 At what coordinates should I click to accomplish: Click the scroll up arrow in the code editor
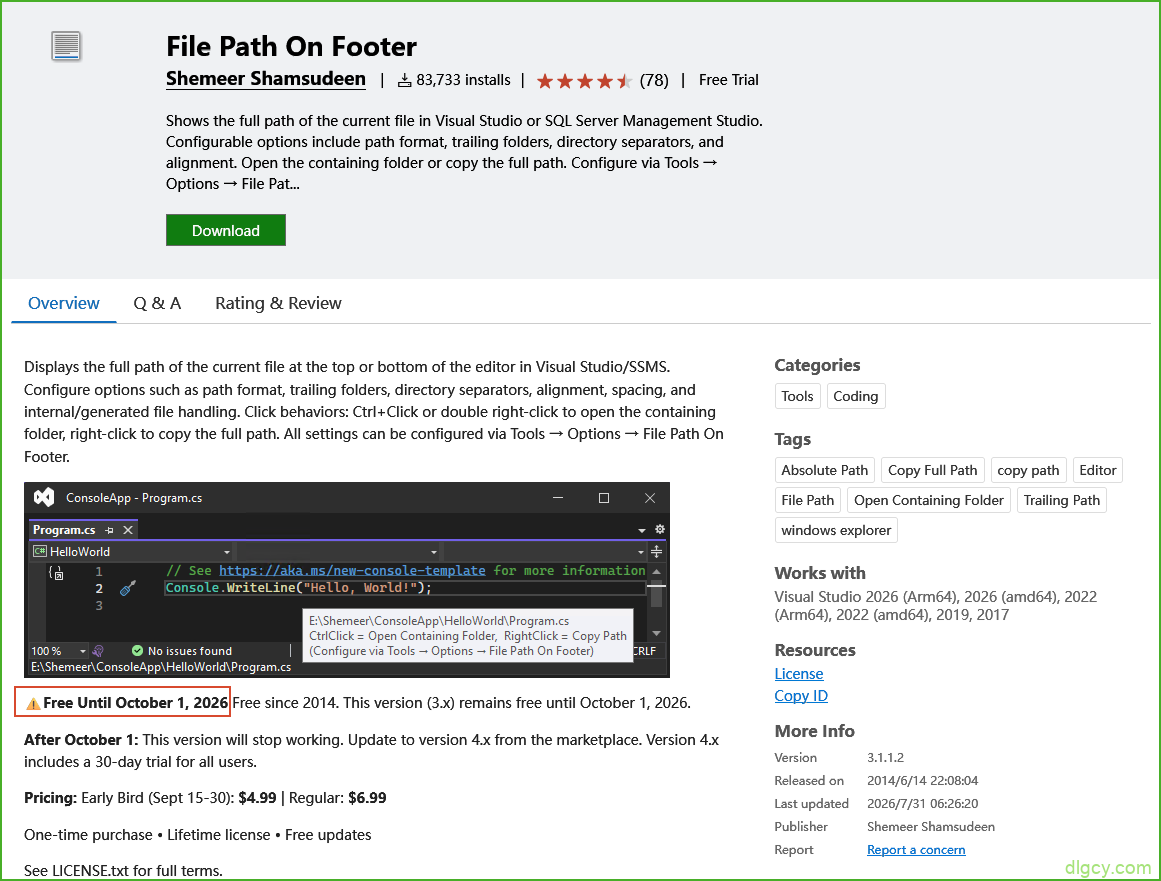[x=656, y=572]
